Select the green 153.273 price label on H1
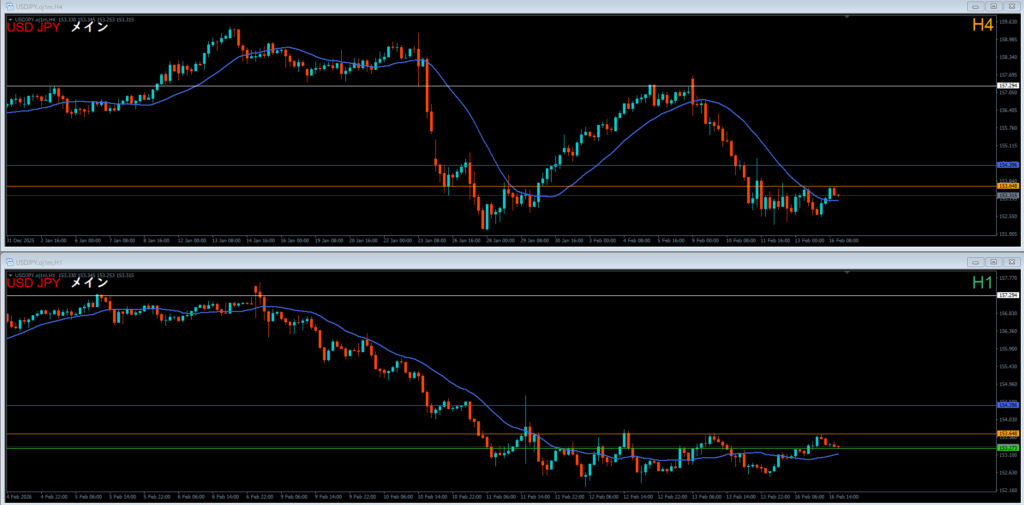The width and height of the screenshot is (1024, 505). [x=1008, y=447]
